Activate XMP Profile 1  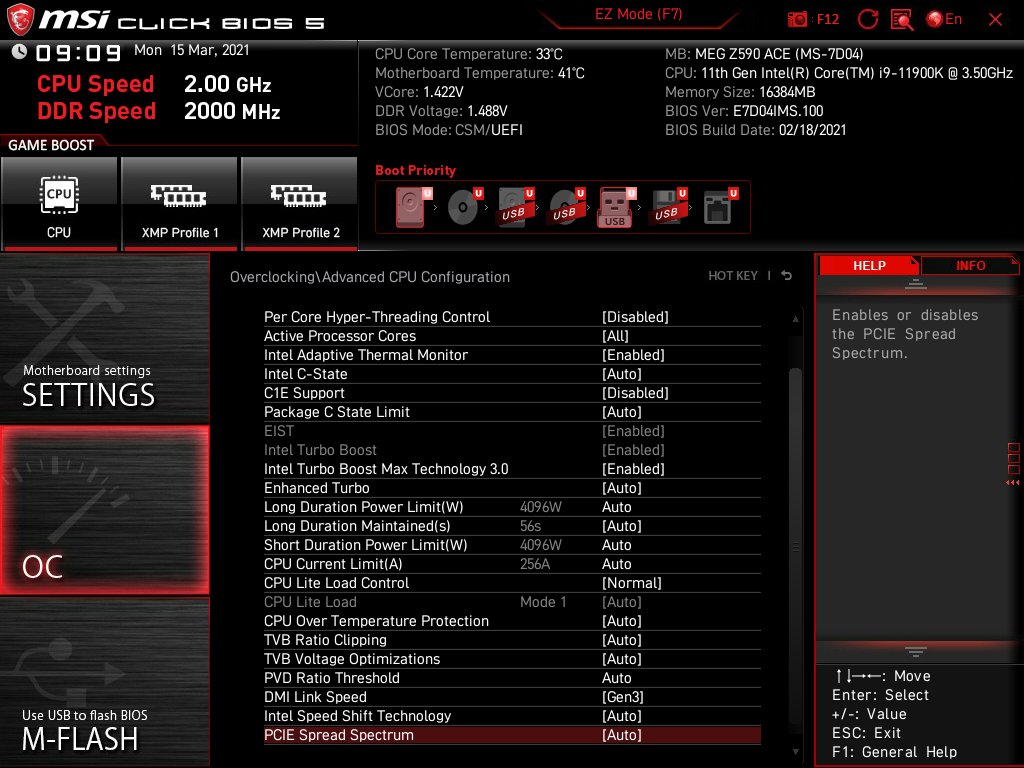180,204
